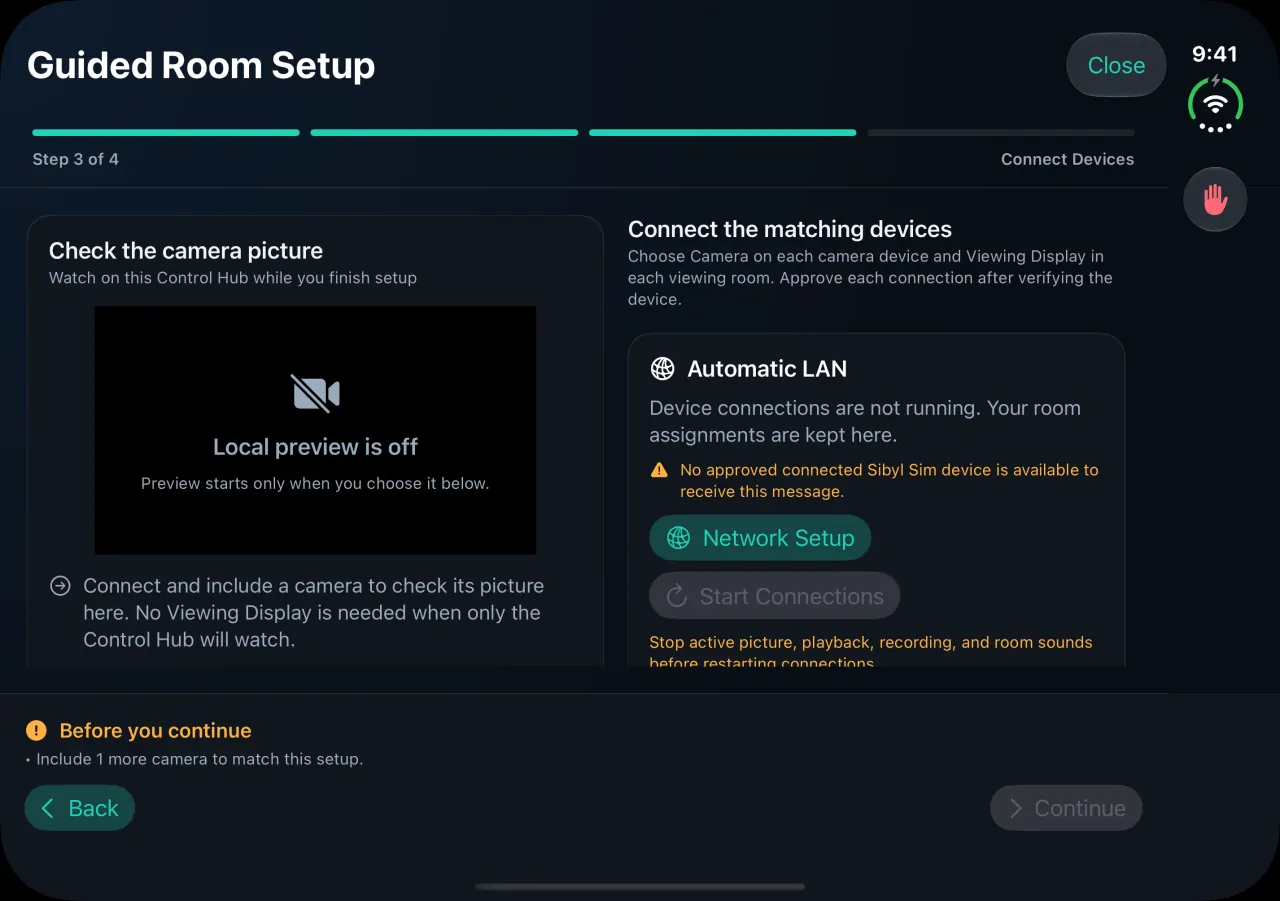The image size is (1280, 901).
Task: Click the disabled Continue button
Action: [1066, 808]
